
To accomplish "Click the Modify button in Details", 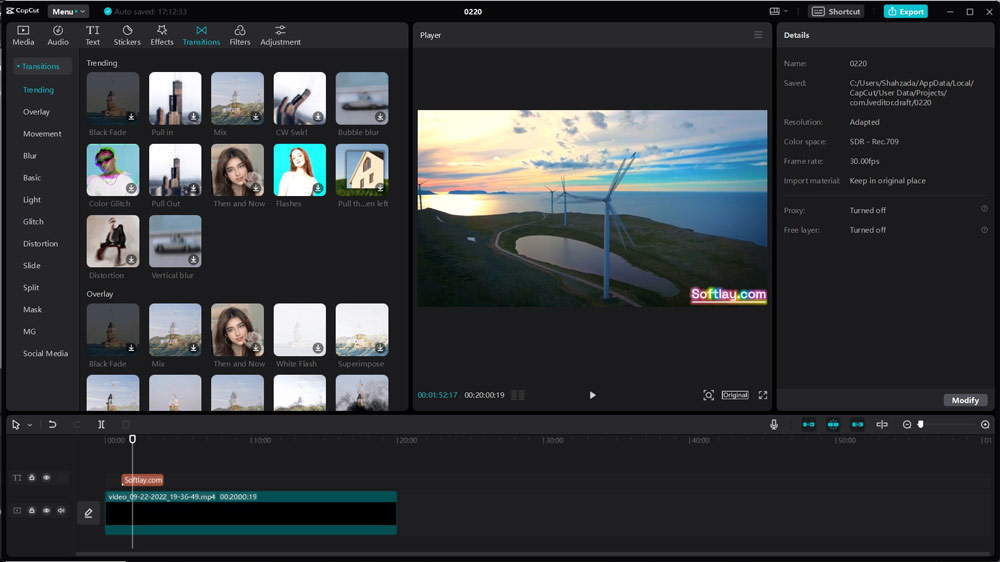I will 965,400.
